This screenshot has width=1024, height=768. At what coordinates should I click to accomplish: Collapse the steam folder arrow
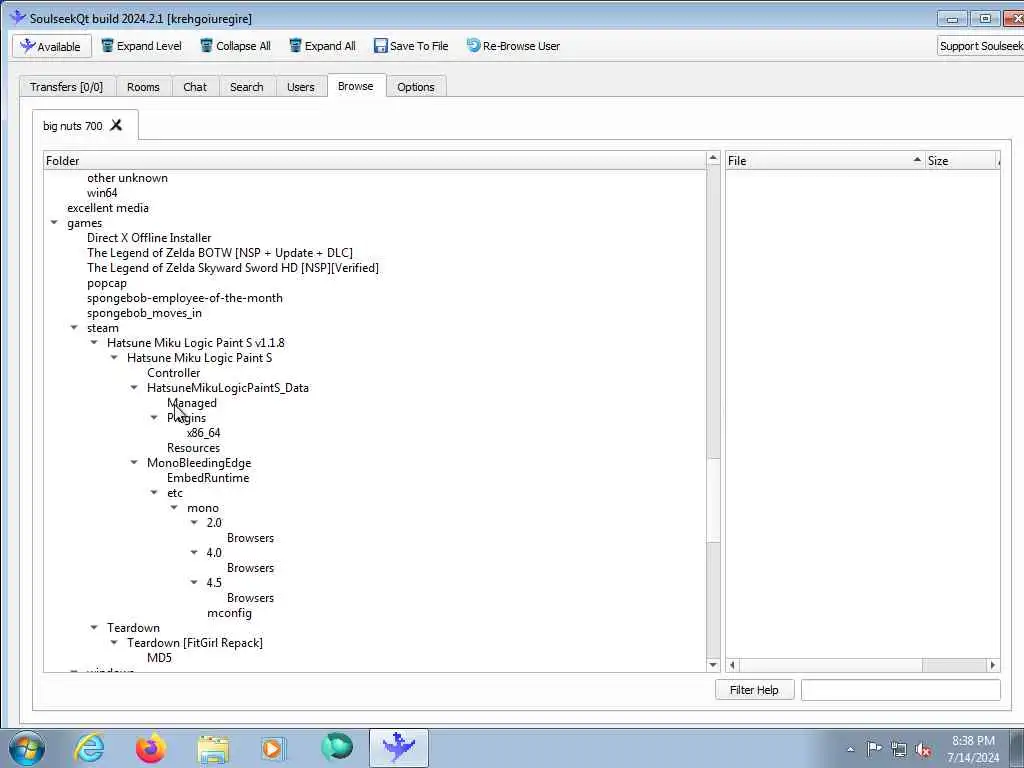click(74, 328)
